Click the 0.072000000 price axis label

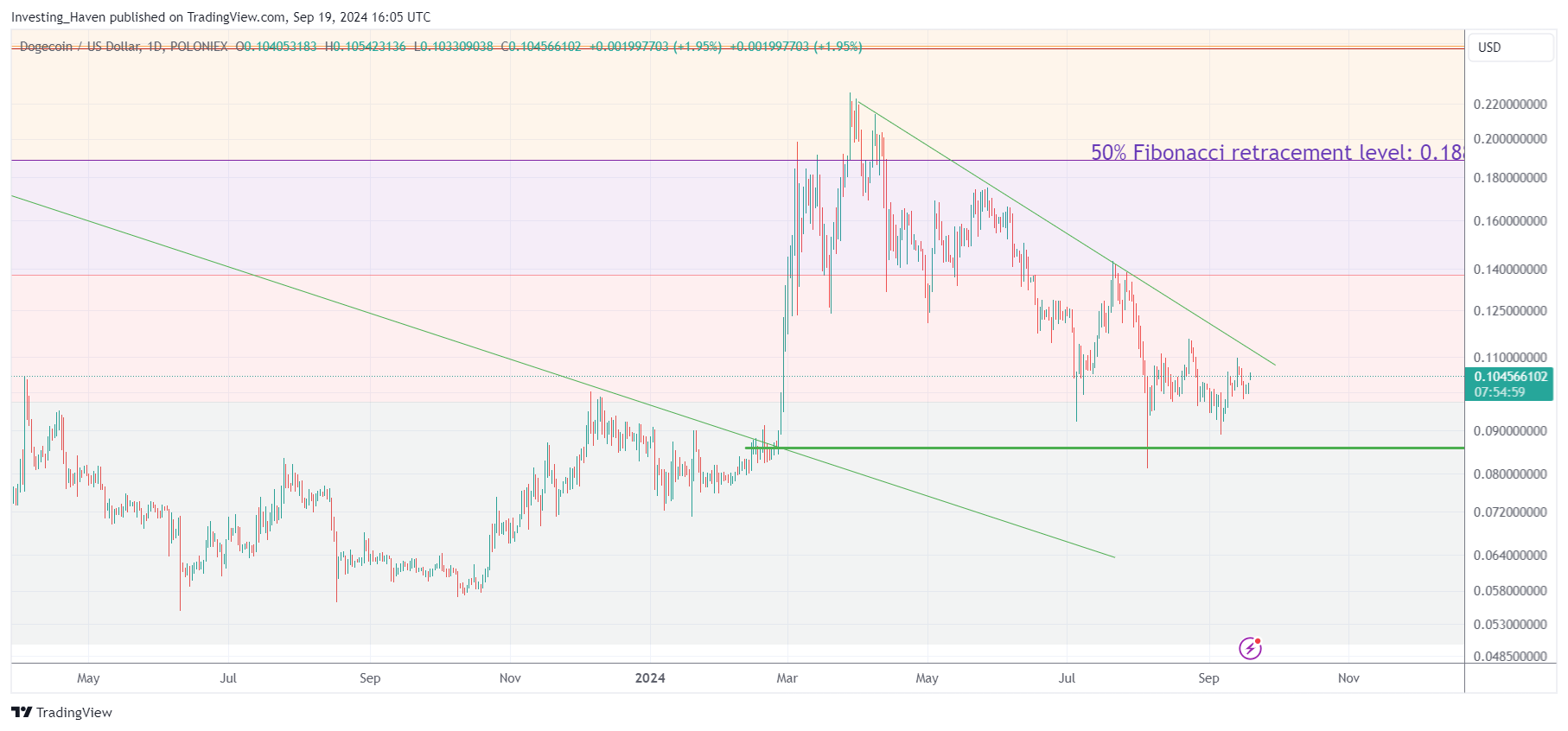[1510, 512]
